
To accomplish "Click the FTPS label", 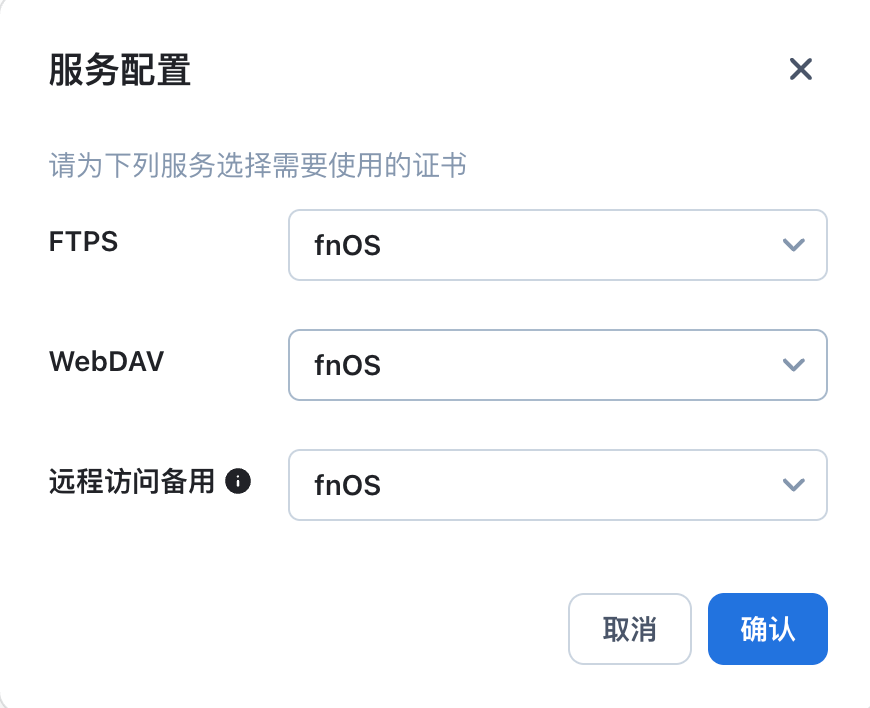I will (83, 242).
